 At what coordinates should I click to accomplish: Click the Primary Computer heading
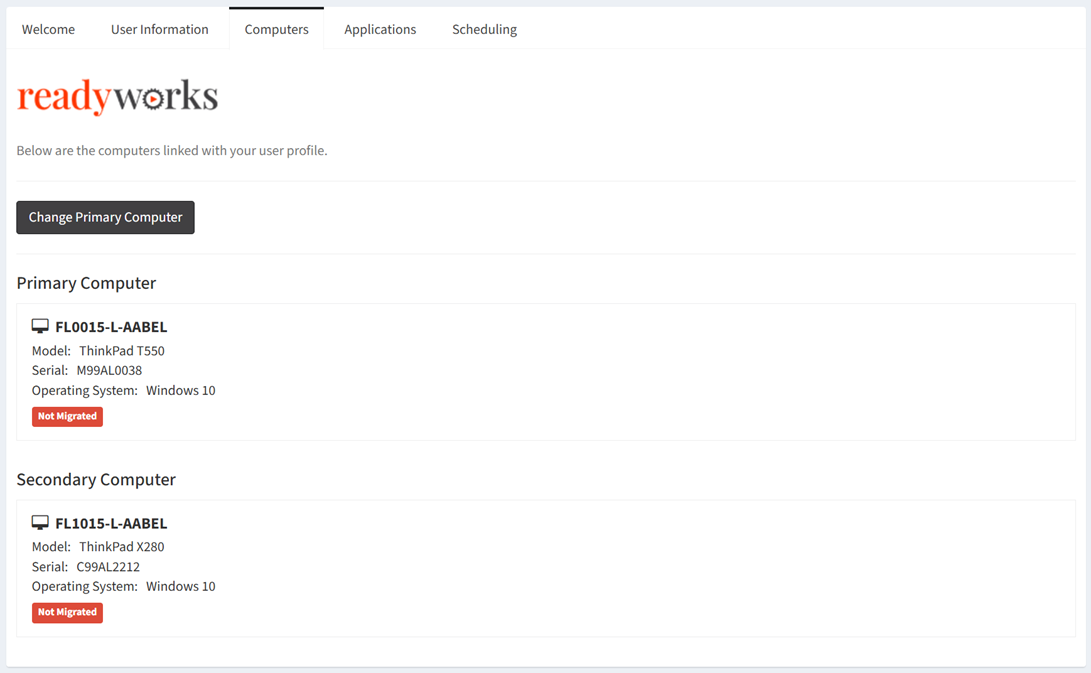click(86, 283)
